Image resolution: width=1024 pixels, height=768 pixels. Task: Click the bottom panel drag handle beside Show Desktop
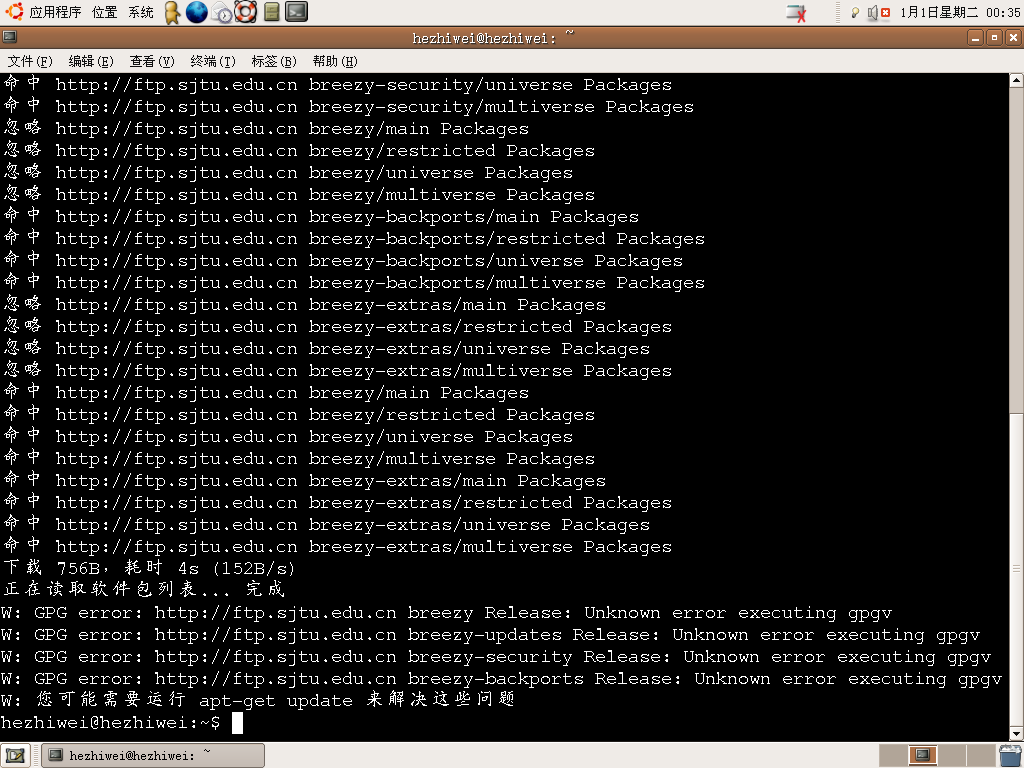click(x=35, y=756)
